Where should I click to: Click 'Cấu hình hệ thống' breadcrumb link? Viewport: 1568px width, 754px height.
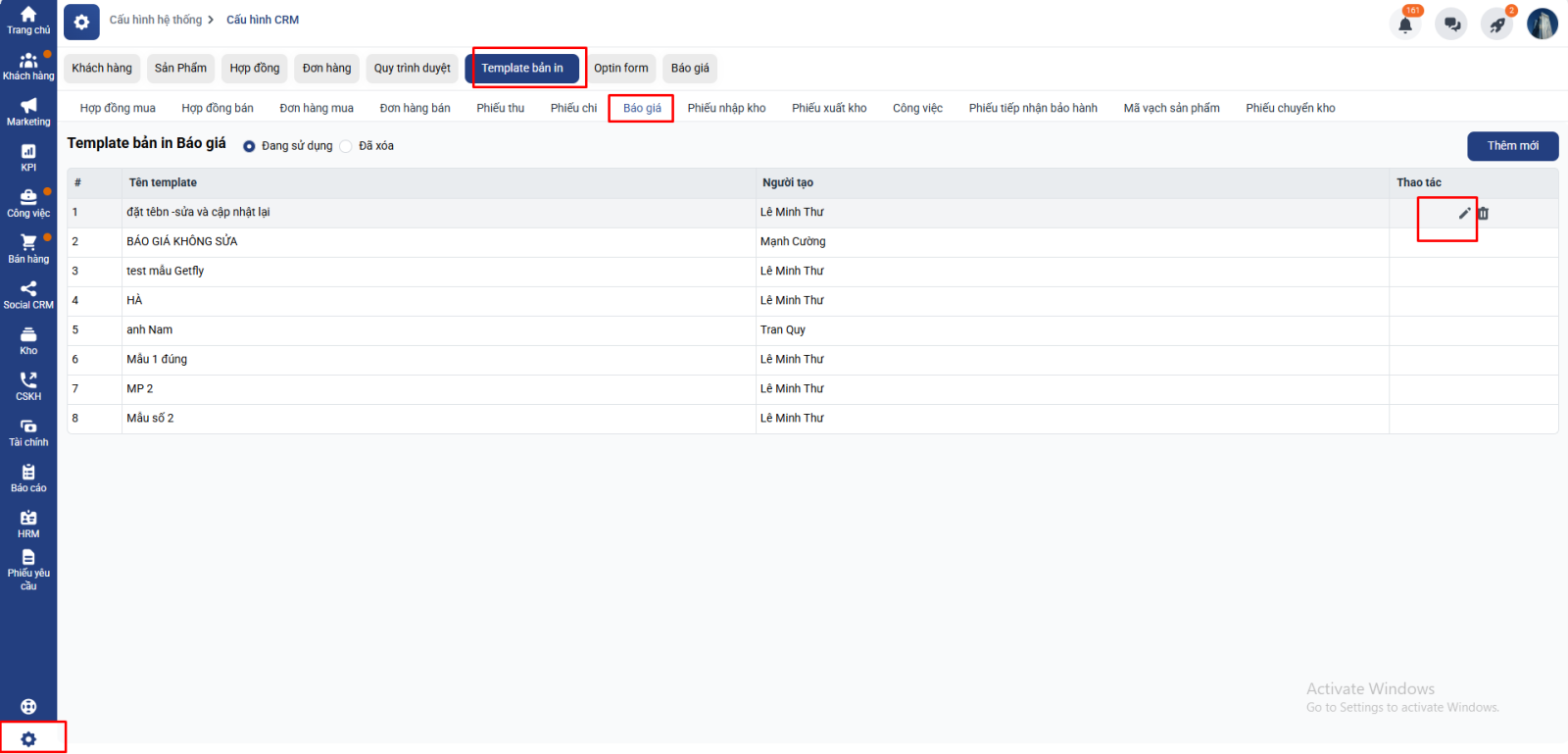point(156,20)
